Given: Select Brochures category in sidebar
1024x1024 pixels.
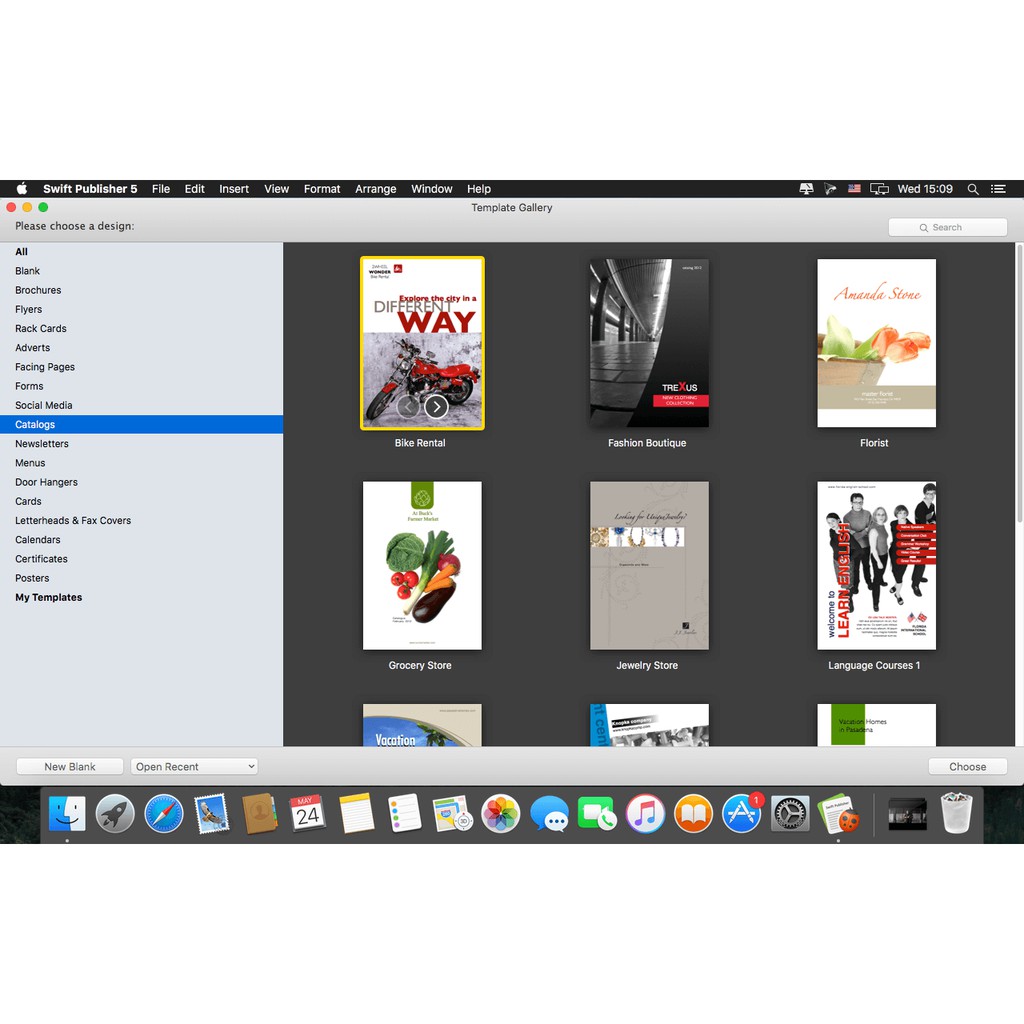Looking at the screenshot, I should point(38,290).
